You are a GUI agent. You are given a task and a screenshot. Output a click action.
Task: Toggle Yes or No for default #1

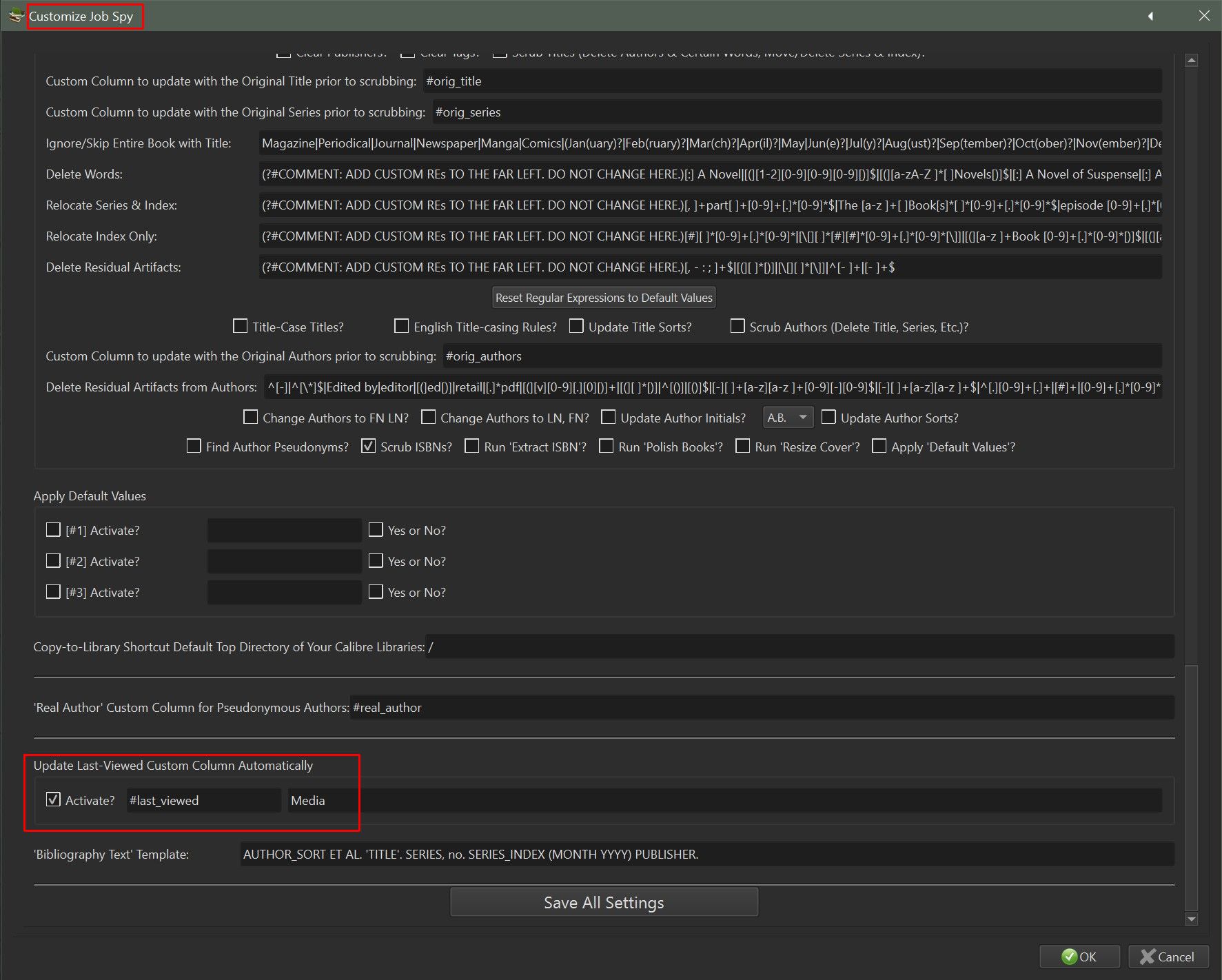(x=376, y=530)
